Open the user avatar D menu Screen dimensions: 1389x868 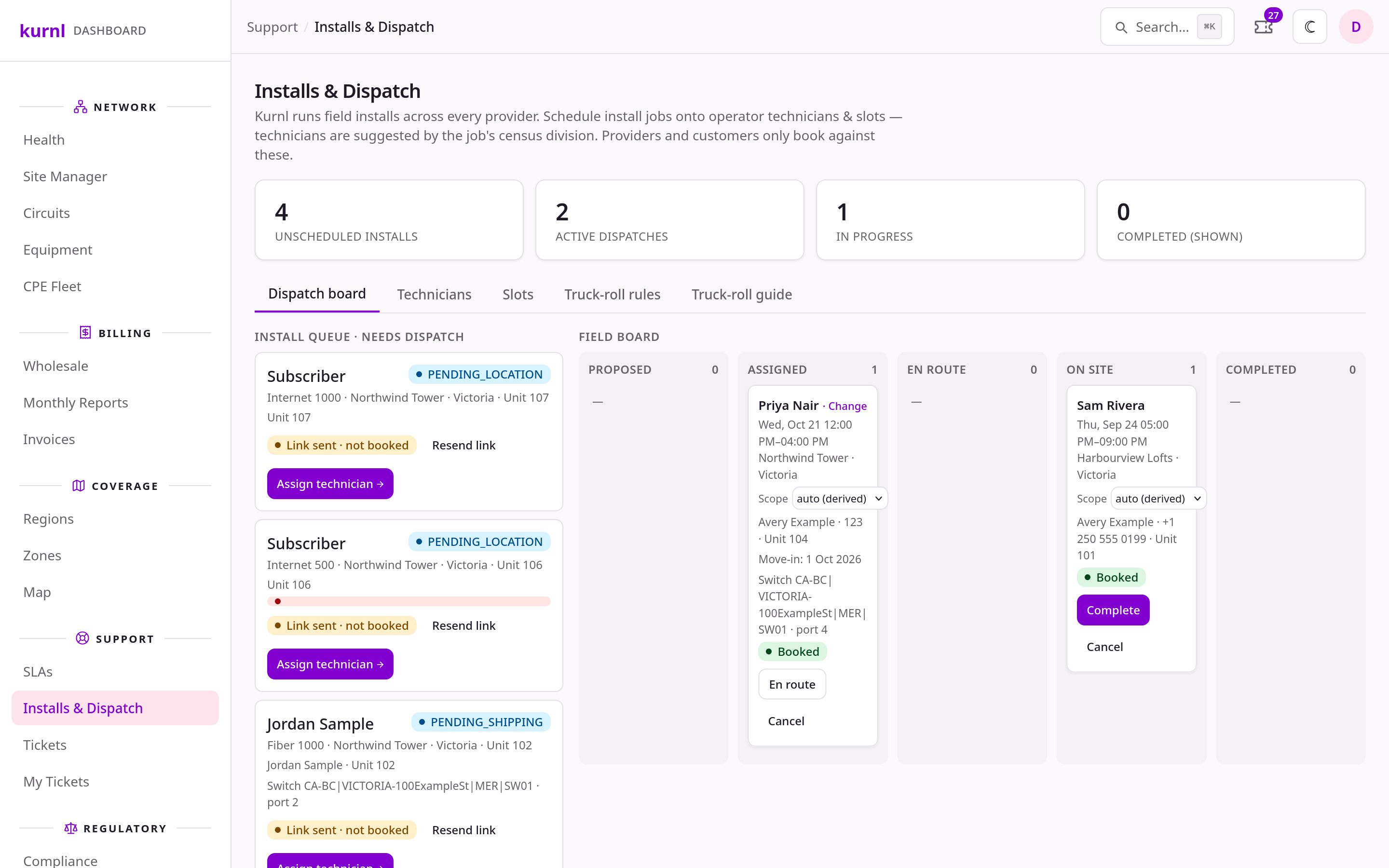pos(1356,27)
